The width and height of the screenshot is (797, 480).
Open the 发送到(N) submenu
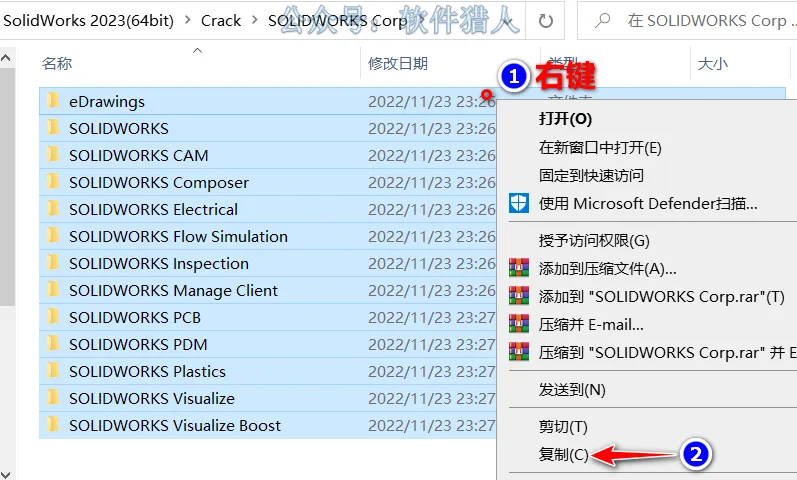(572, 389)
